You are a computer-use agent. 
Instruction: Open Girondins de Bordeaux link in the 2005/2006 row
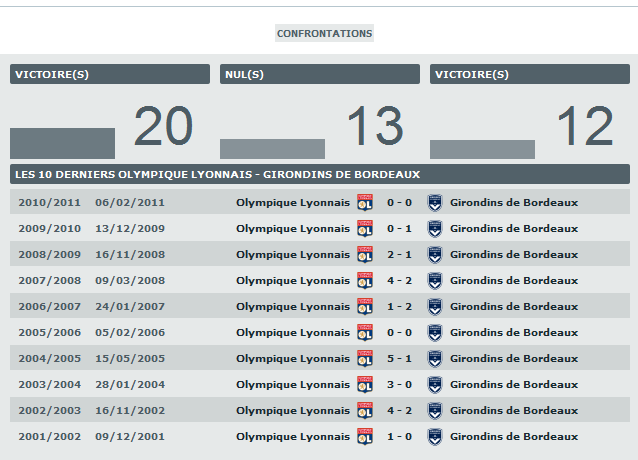pos(514,333)
